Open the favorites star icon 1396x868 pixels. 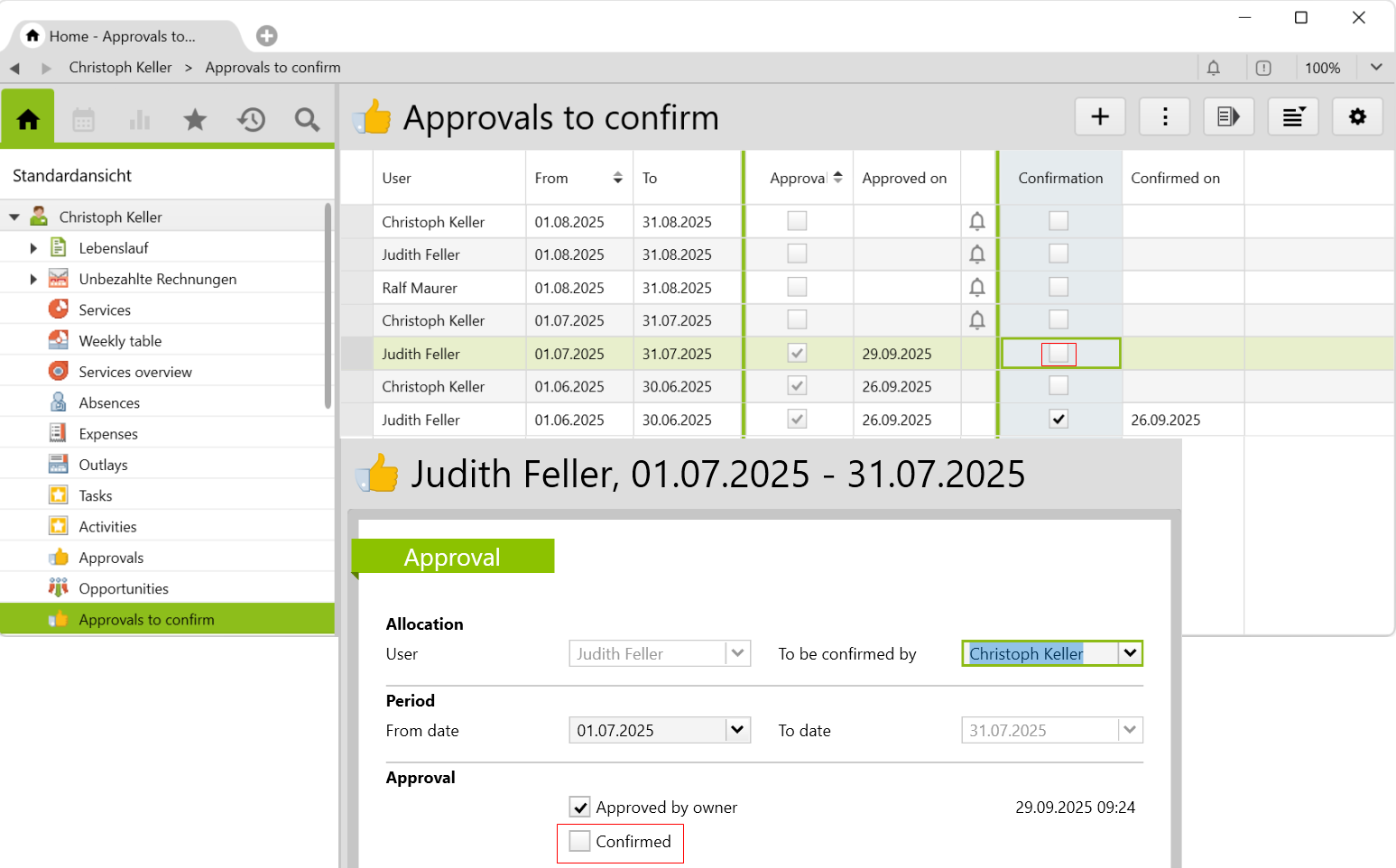click(x=195, y=119)
